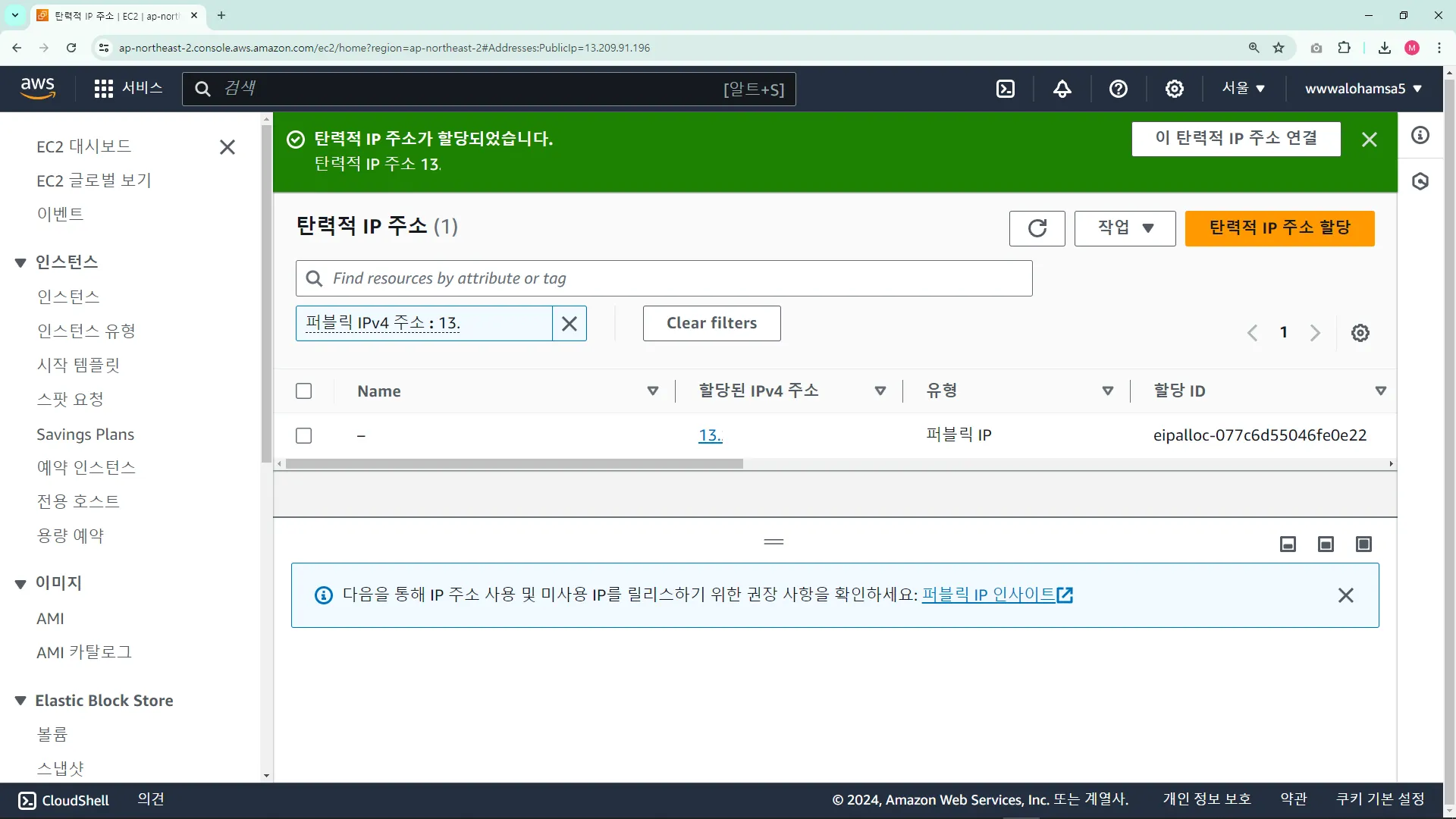1456x819 pixels.
Task: Open the Actions dropdown menu
Action: coord(1125,228)
